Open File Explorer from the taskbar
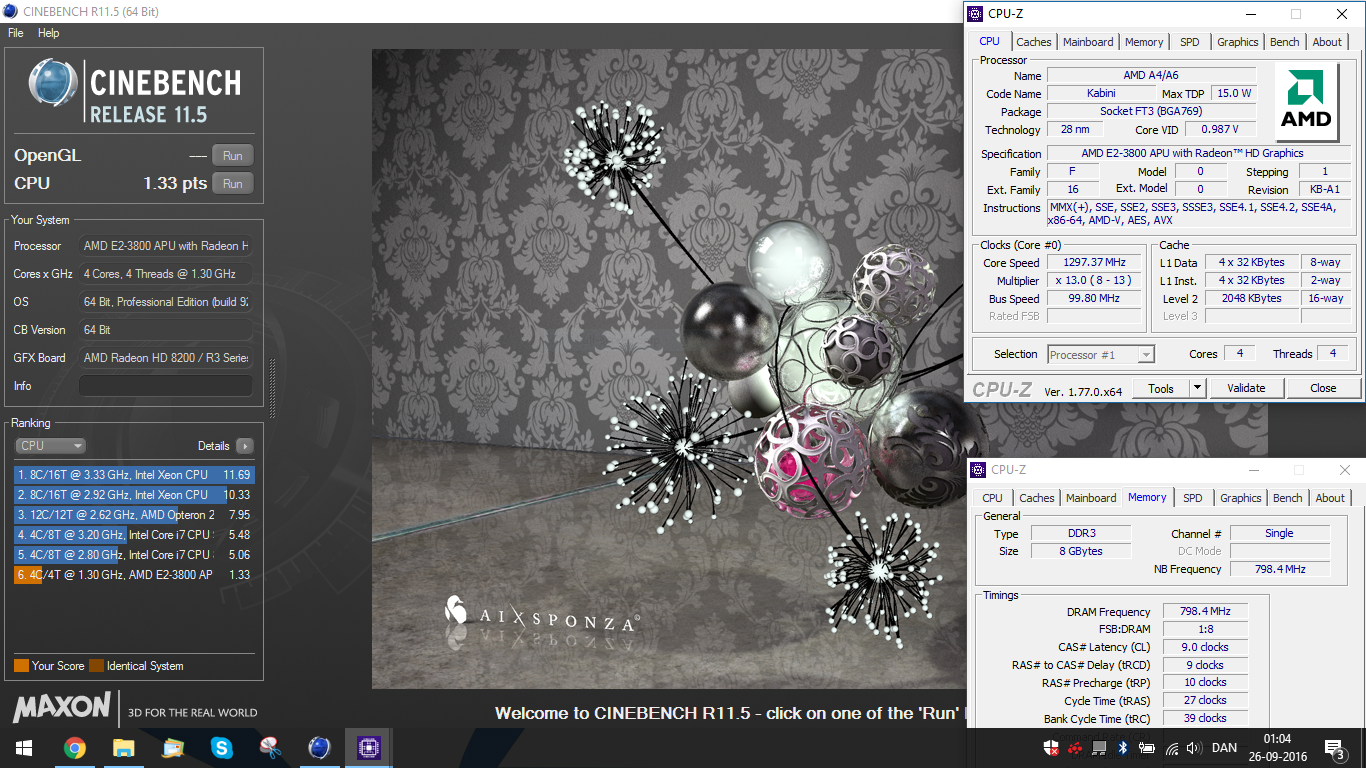Viewport: 1366px width, 768px height. coord(123,747)
